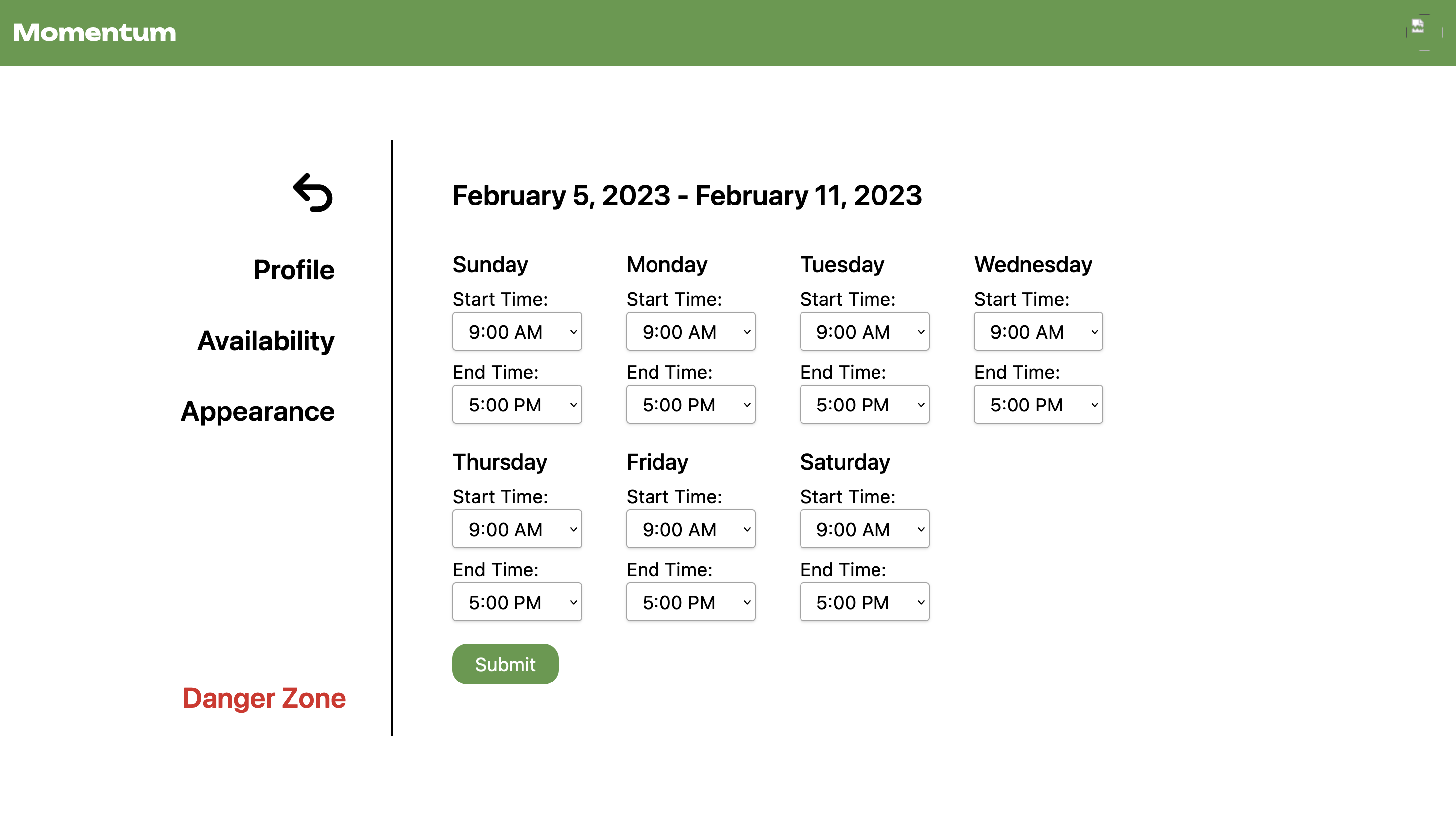Open Saturday Start Time dropdown
Viewport: 1456px width, 818px height.
click(864, 529)
